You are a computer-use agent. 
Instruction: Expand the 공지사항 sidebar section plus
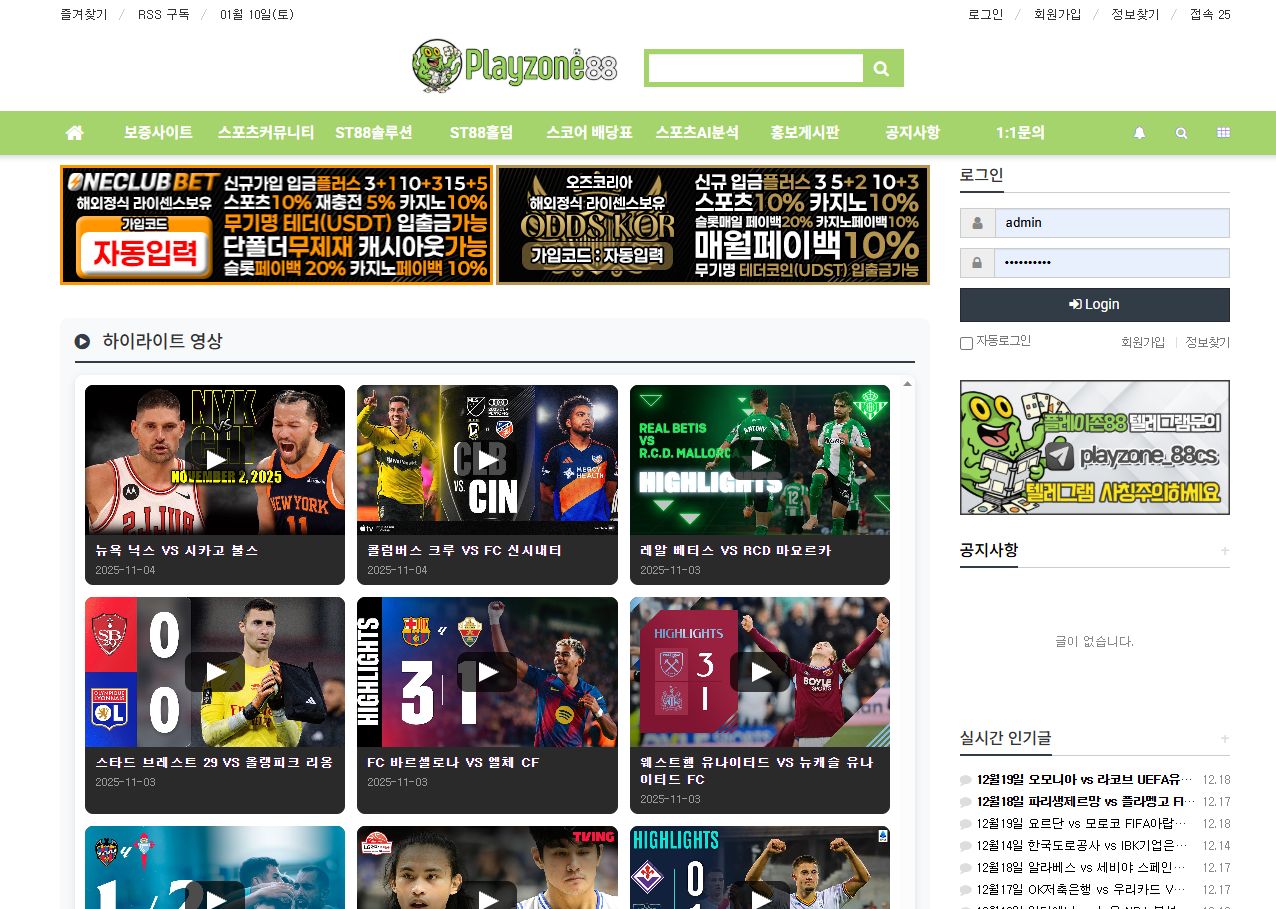pos(1224,551)
